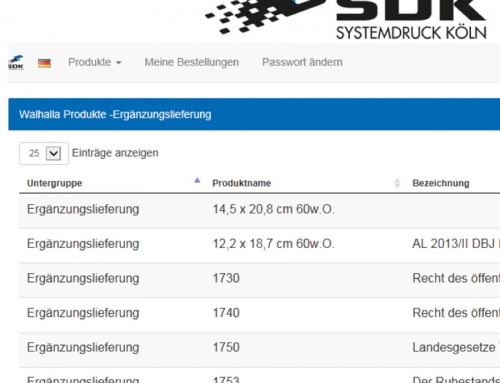The image size is (500, 383).
Task: Click product name 1750
Action: click(x=226, y=347)
